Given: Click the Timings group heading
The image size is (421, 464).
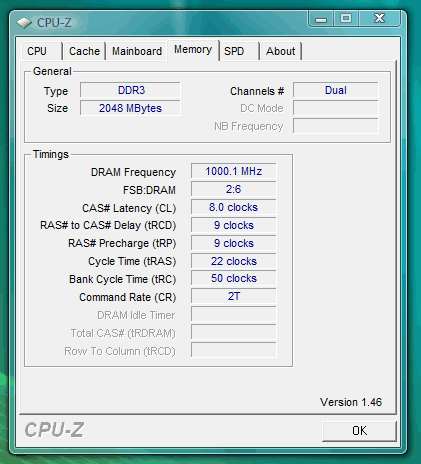Looking at the screenshot, I should (51, 154).
